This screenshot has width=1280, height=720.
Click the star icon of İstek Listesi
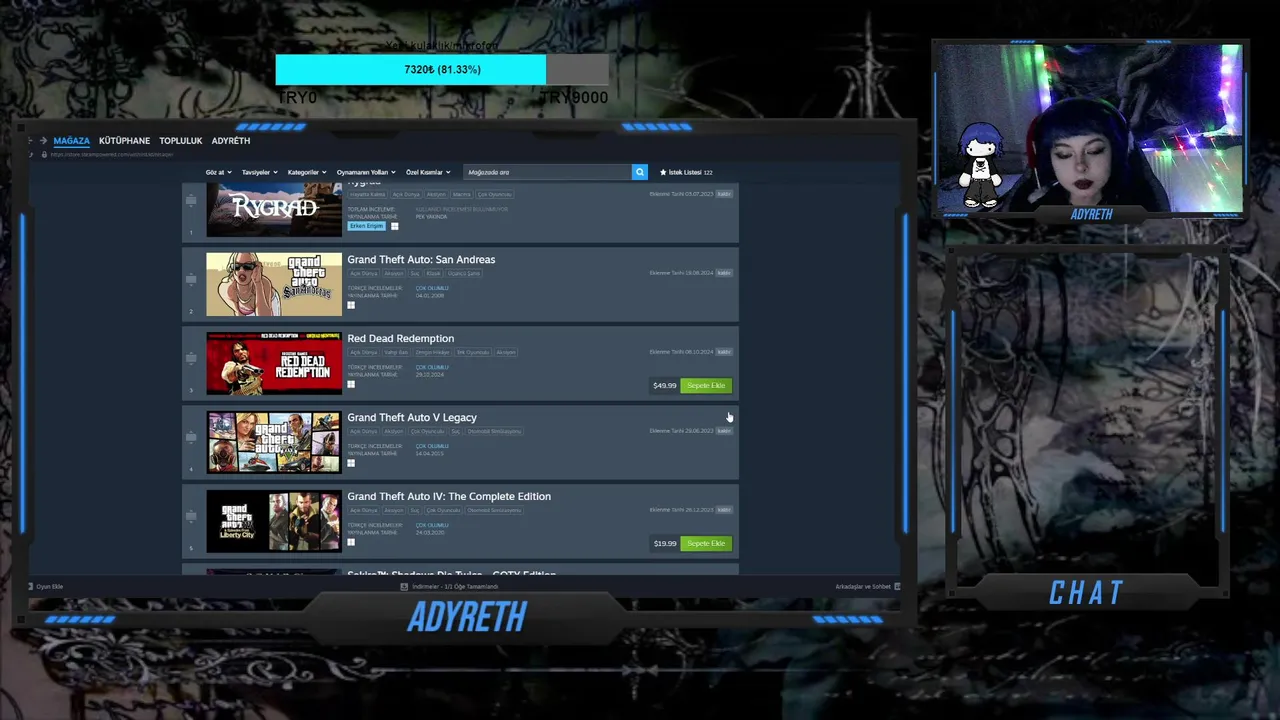[x=663, y=172]
